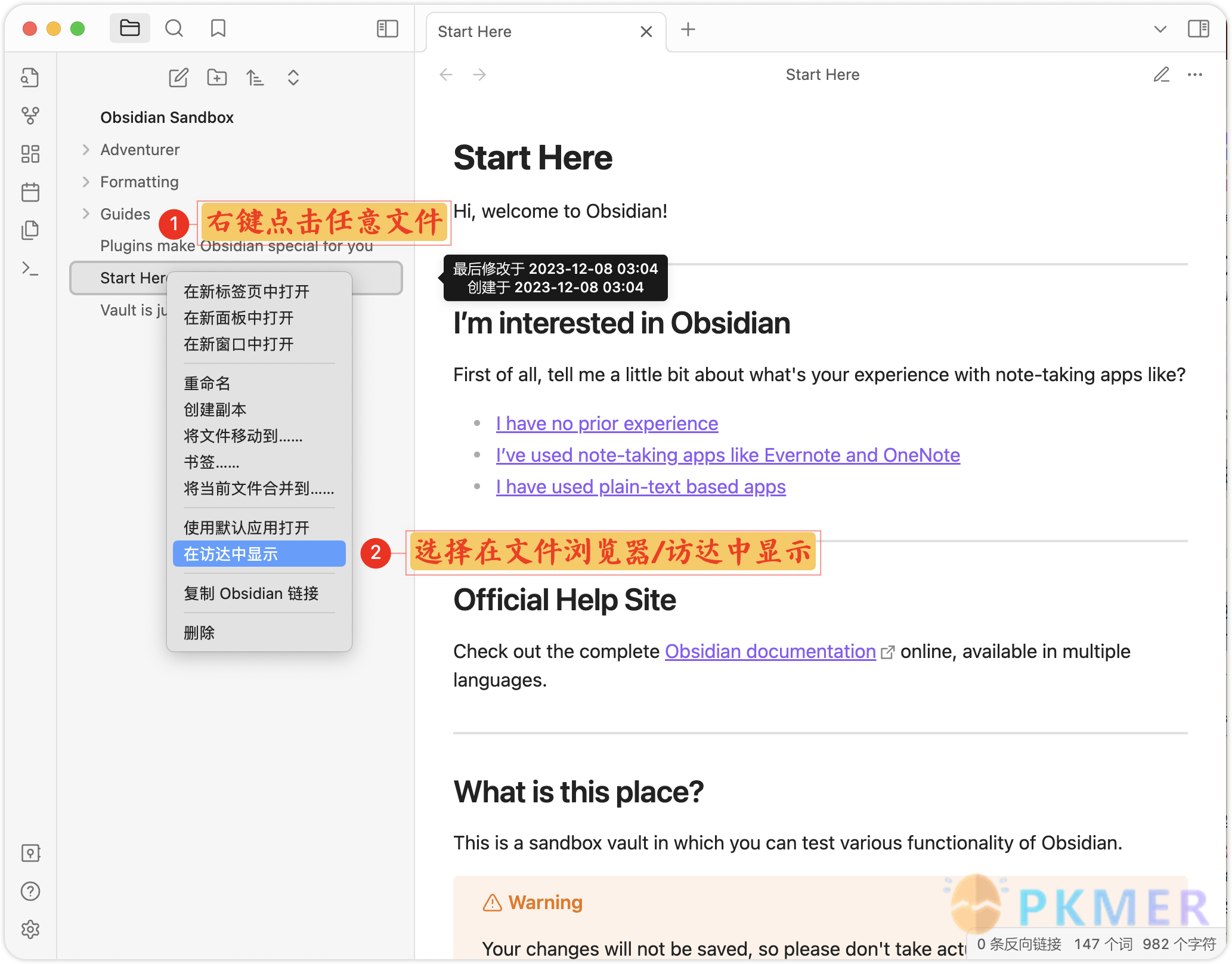The height and width of the screenshot is (964, 1232).
Task: Expand the Adventurer folder
Action: click(x=86, y=150)
